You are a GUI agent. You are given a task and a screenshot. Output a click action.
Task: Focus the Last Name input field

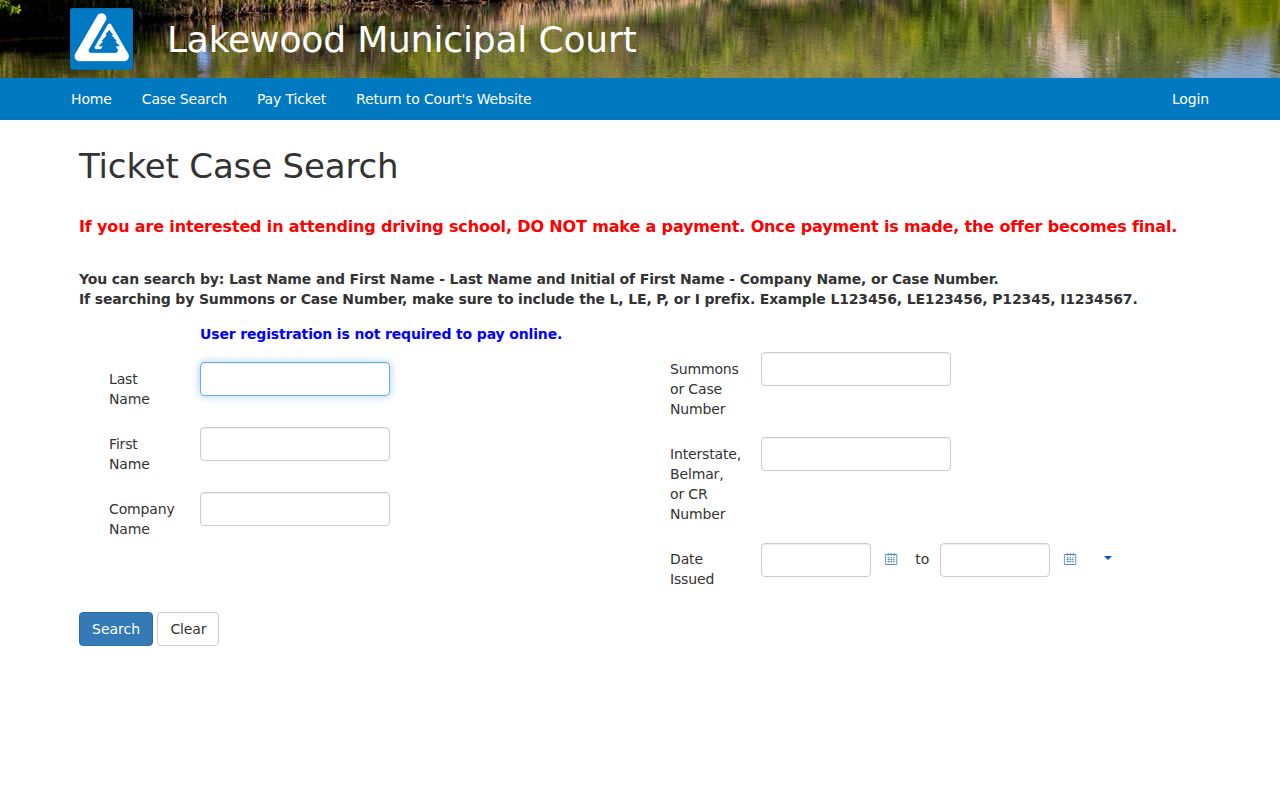pos(295,379)
